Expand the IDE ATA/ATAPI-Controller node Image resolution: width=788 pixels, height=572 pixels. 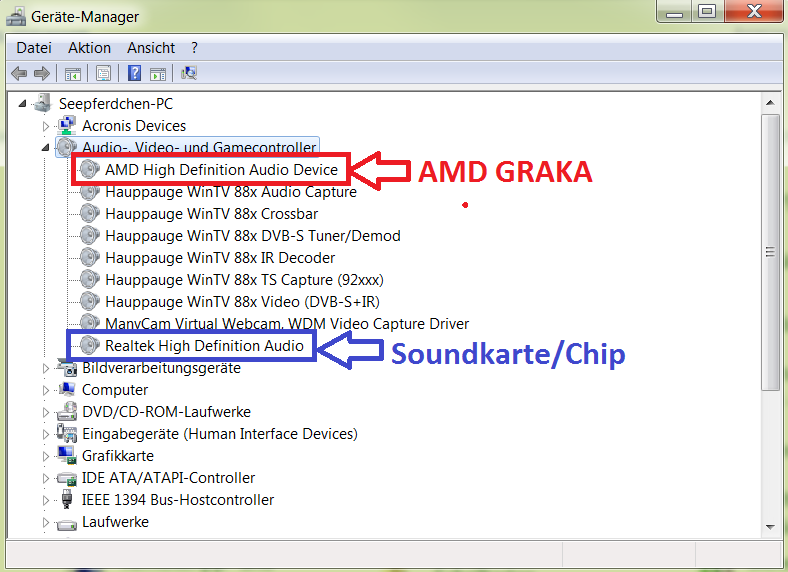[46, 478]
